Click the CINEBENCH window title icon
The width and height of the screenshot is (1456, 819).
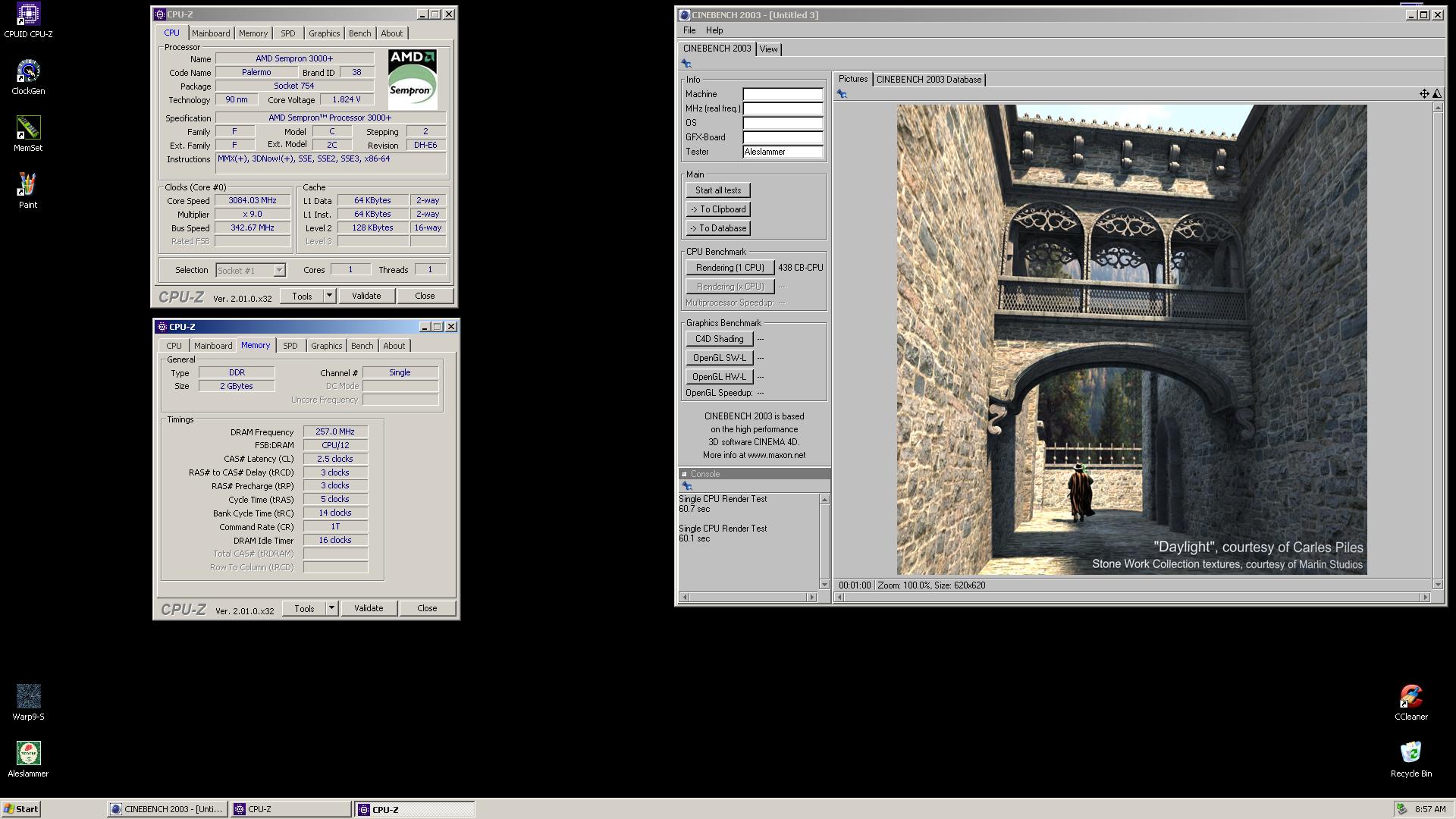[684, 14]
